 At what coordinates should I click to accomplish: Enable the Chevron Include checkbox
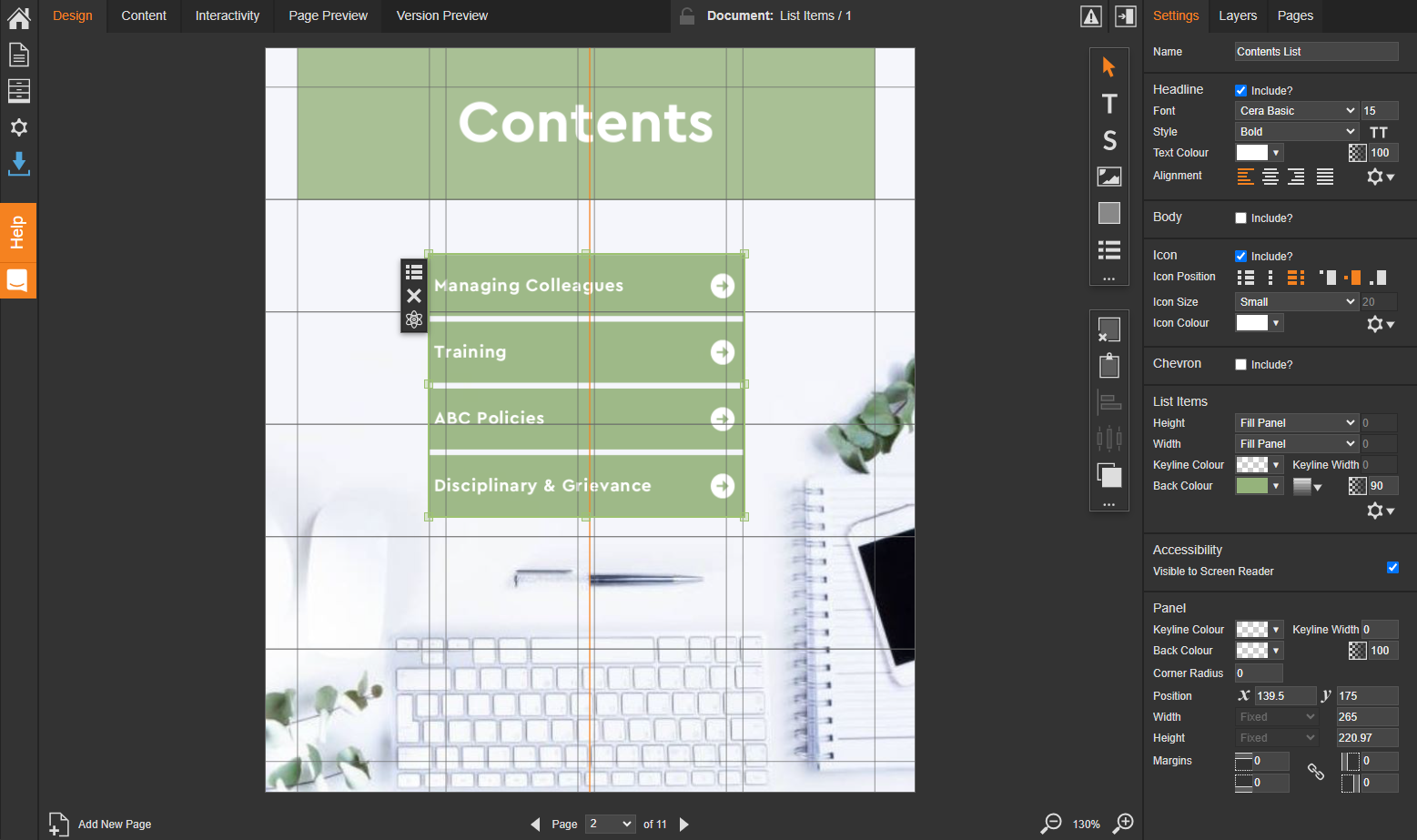pos(1240,365)
